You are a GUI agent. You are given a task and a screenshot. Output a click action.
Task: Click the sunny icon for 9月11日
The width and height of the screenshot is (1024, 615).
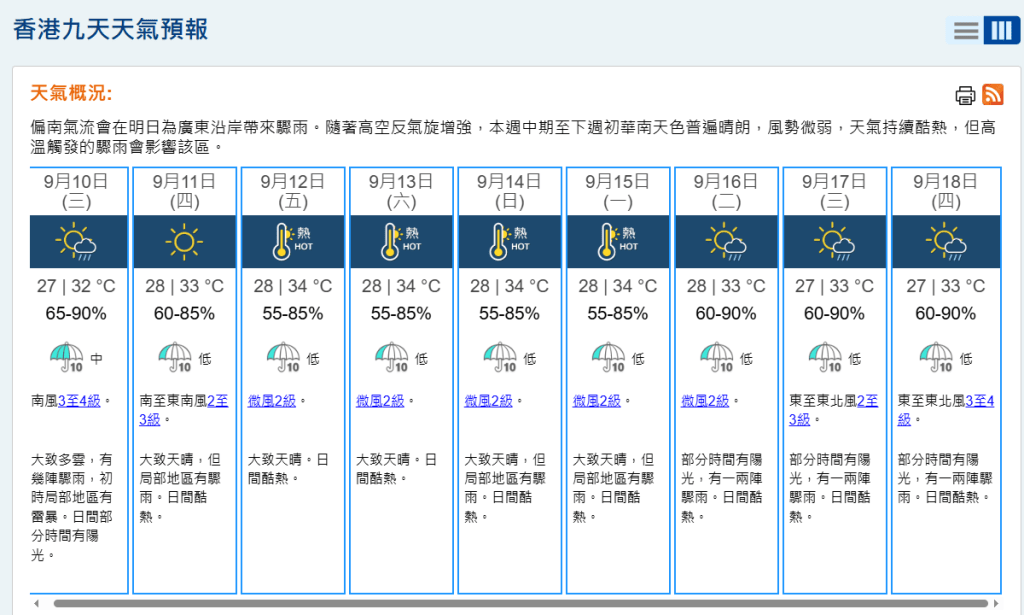click(184, 242)
